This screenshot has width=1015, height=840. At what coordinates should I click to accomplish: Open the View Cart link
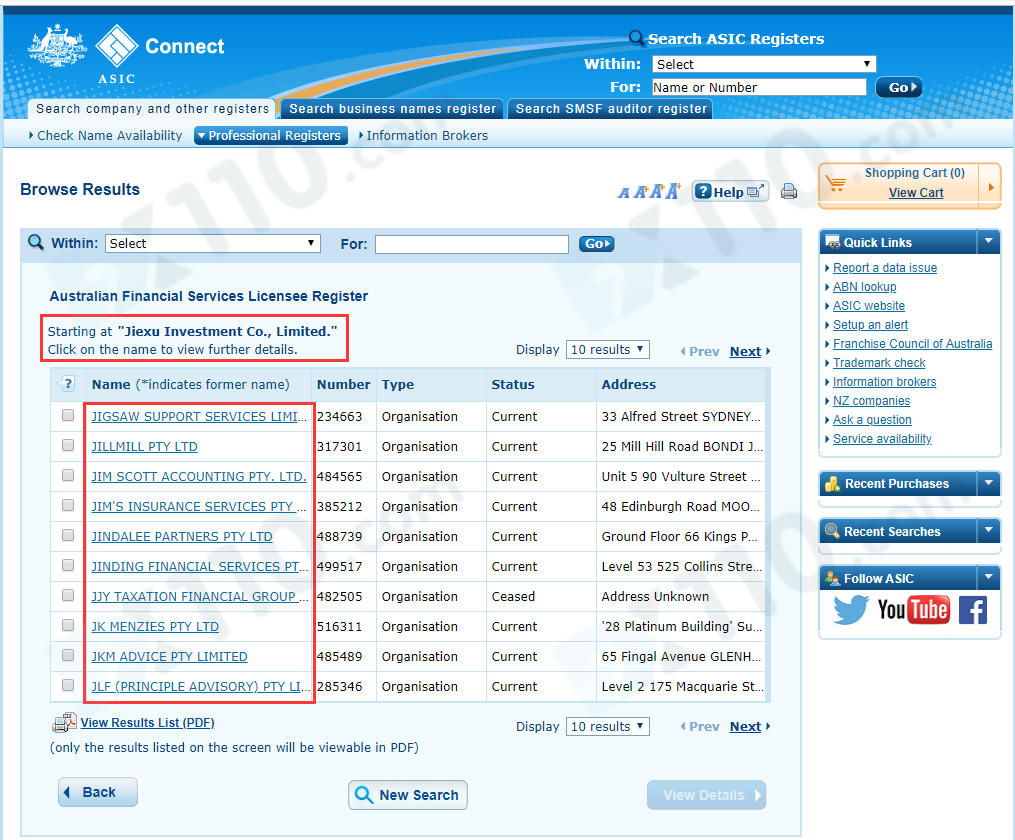tap(915, 192)
